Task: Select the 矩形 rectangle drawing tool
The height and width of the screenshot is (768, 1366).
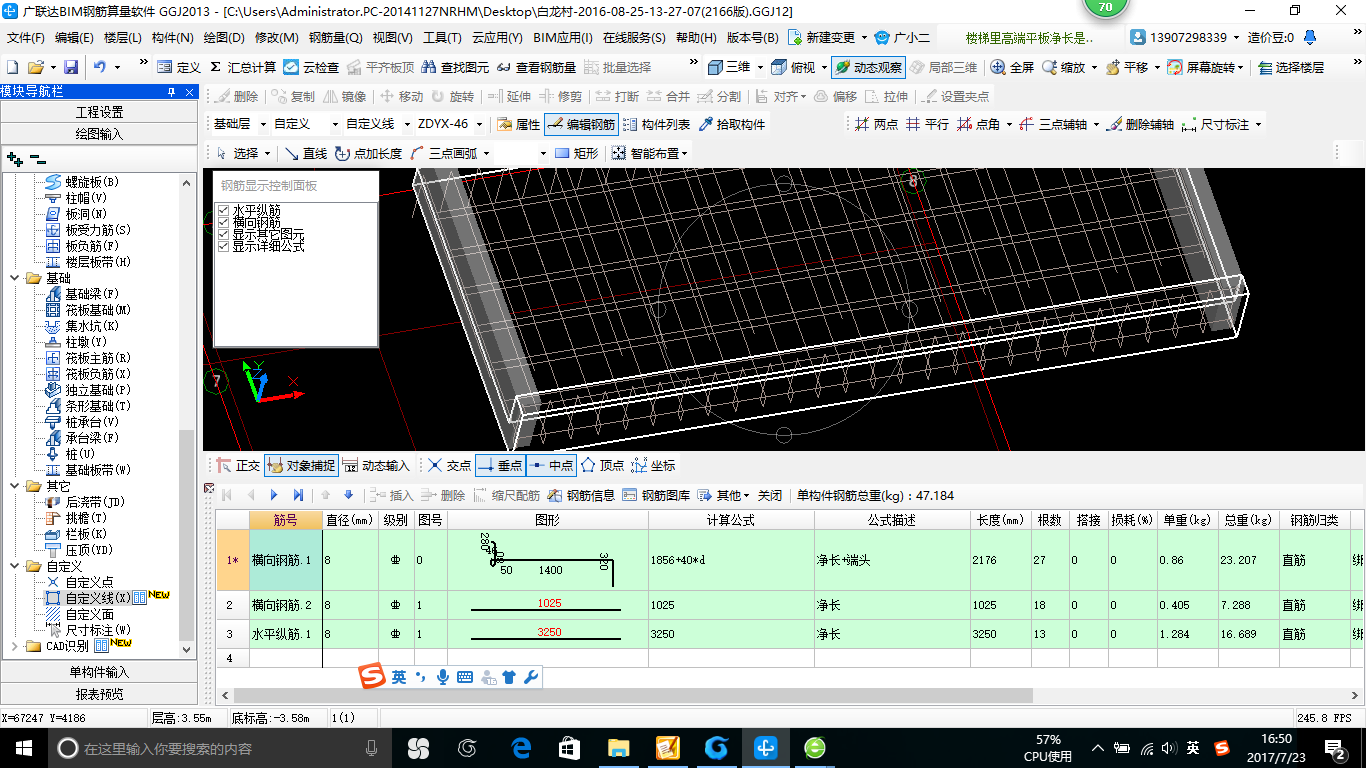Action: click(577, 153)
